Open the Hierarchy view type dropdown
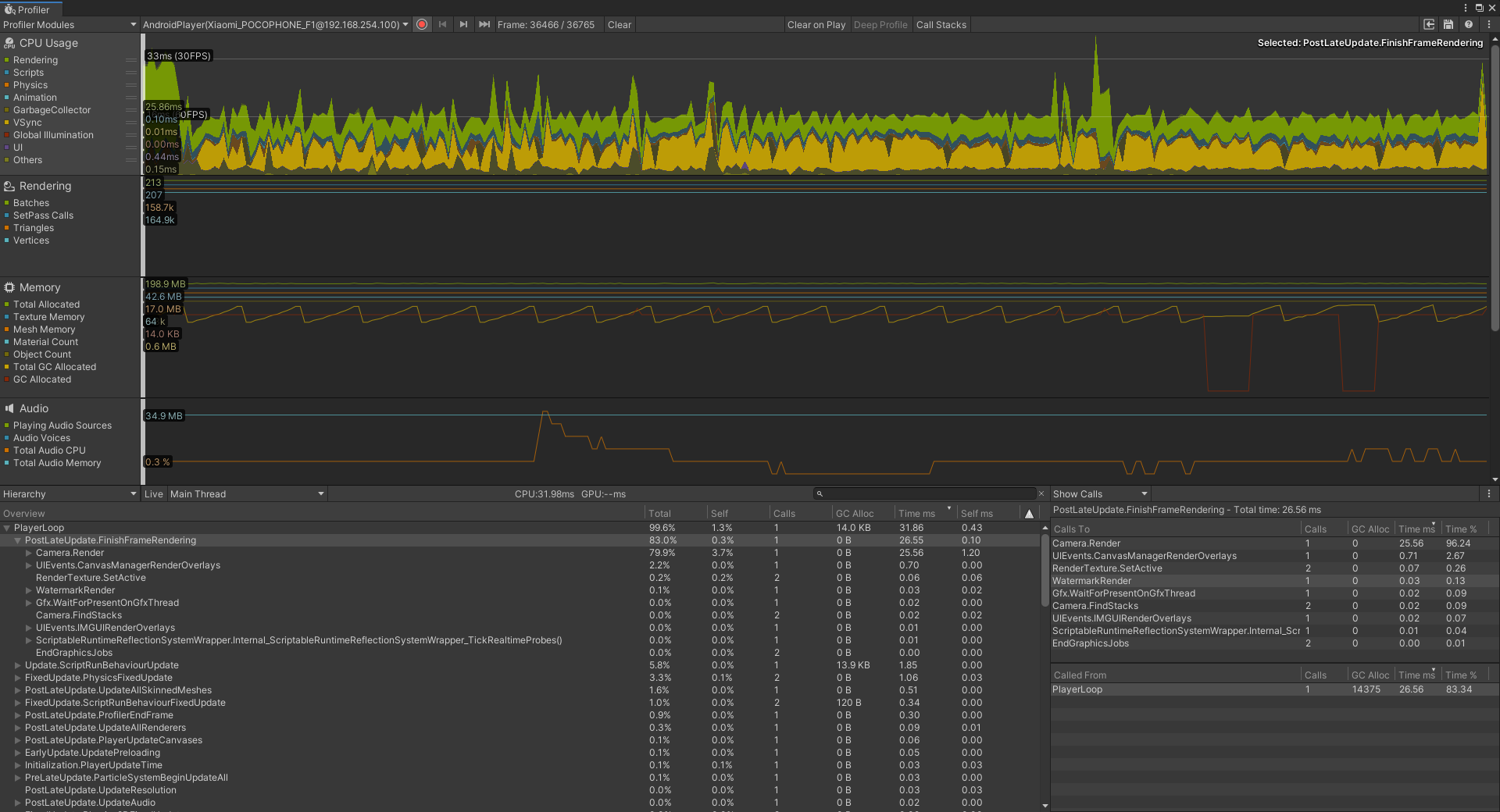1500x812 pixels. pyautogui.click(x=70, y=493)
